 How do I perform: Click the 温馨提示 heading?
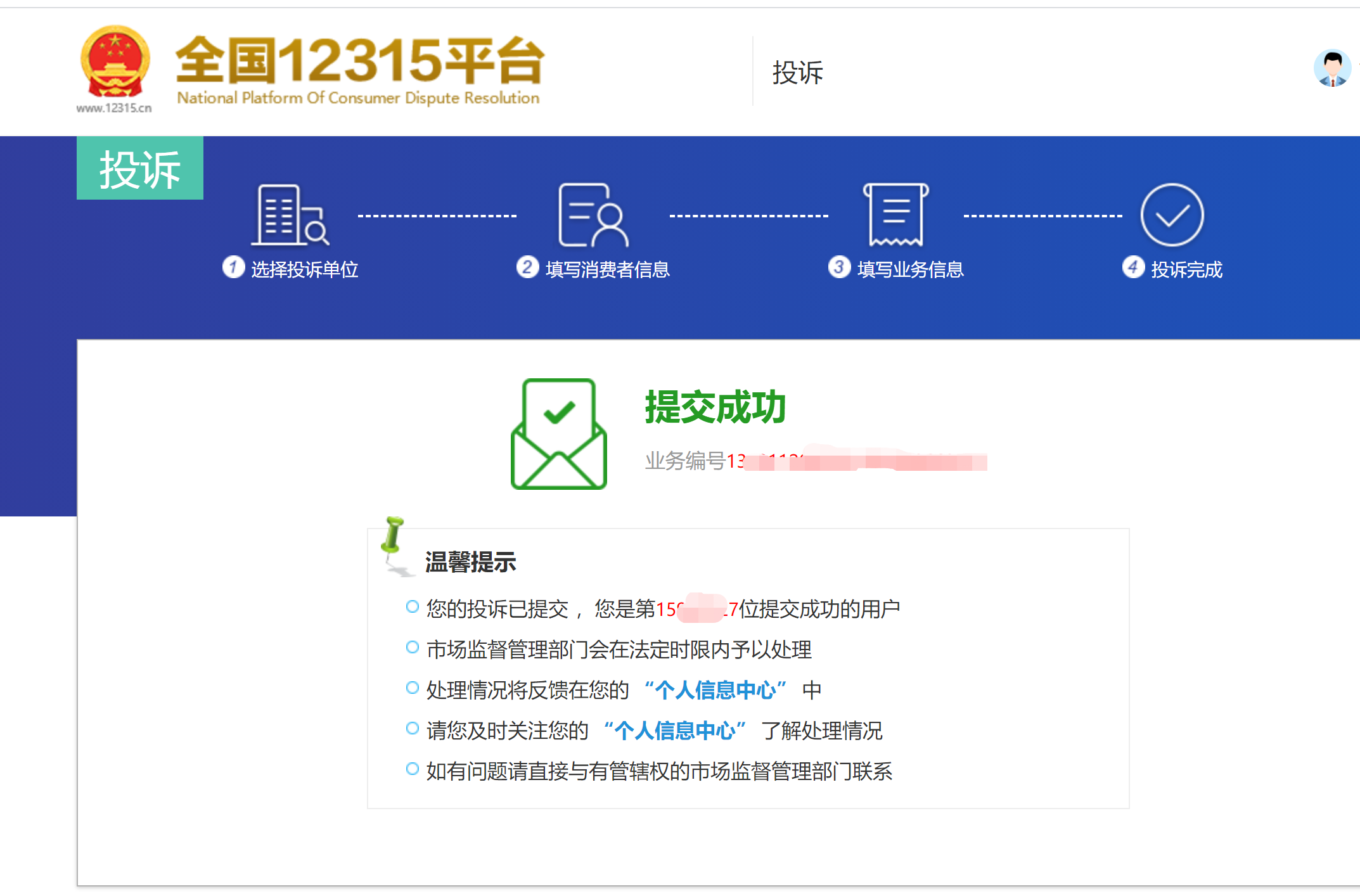tap(470, 562)
